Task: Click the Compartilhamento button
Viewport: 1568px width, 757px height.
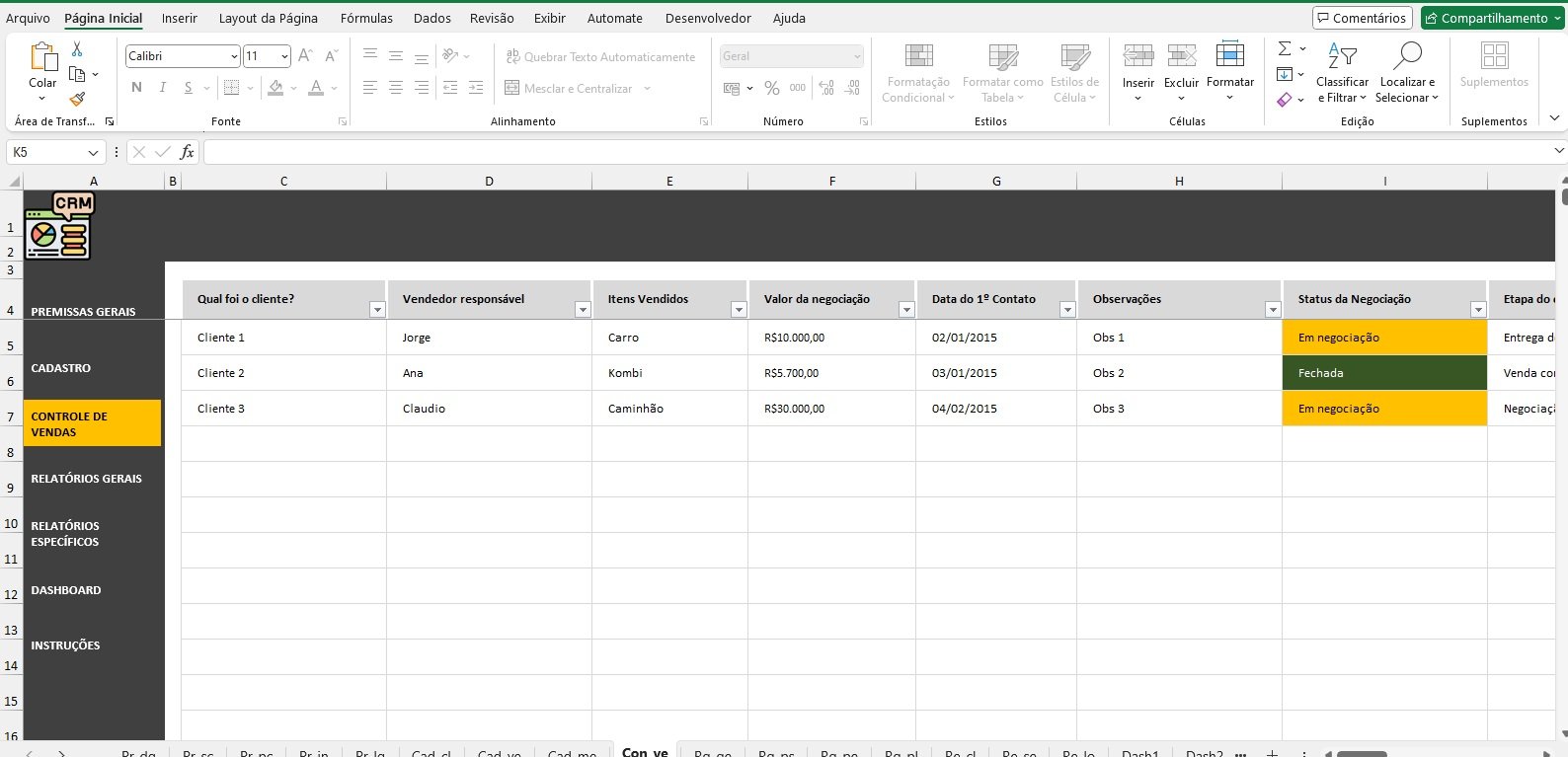Action: tap(1492, 18)
